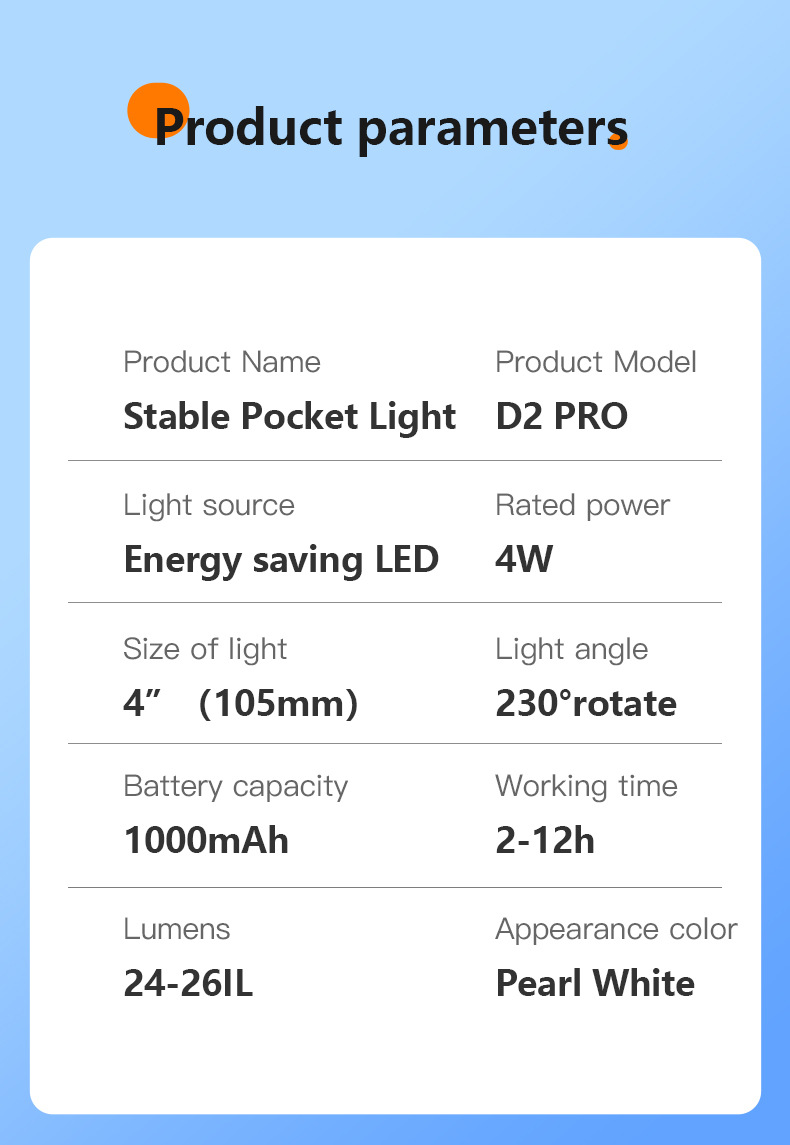The width and height of the screenshot is (790, 1145).
Task: Click the "1000mAh" battery value
Action: point(206,841)
